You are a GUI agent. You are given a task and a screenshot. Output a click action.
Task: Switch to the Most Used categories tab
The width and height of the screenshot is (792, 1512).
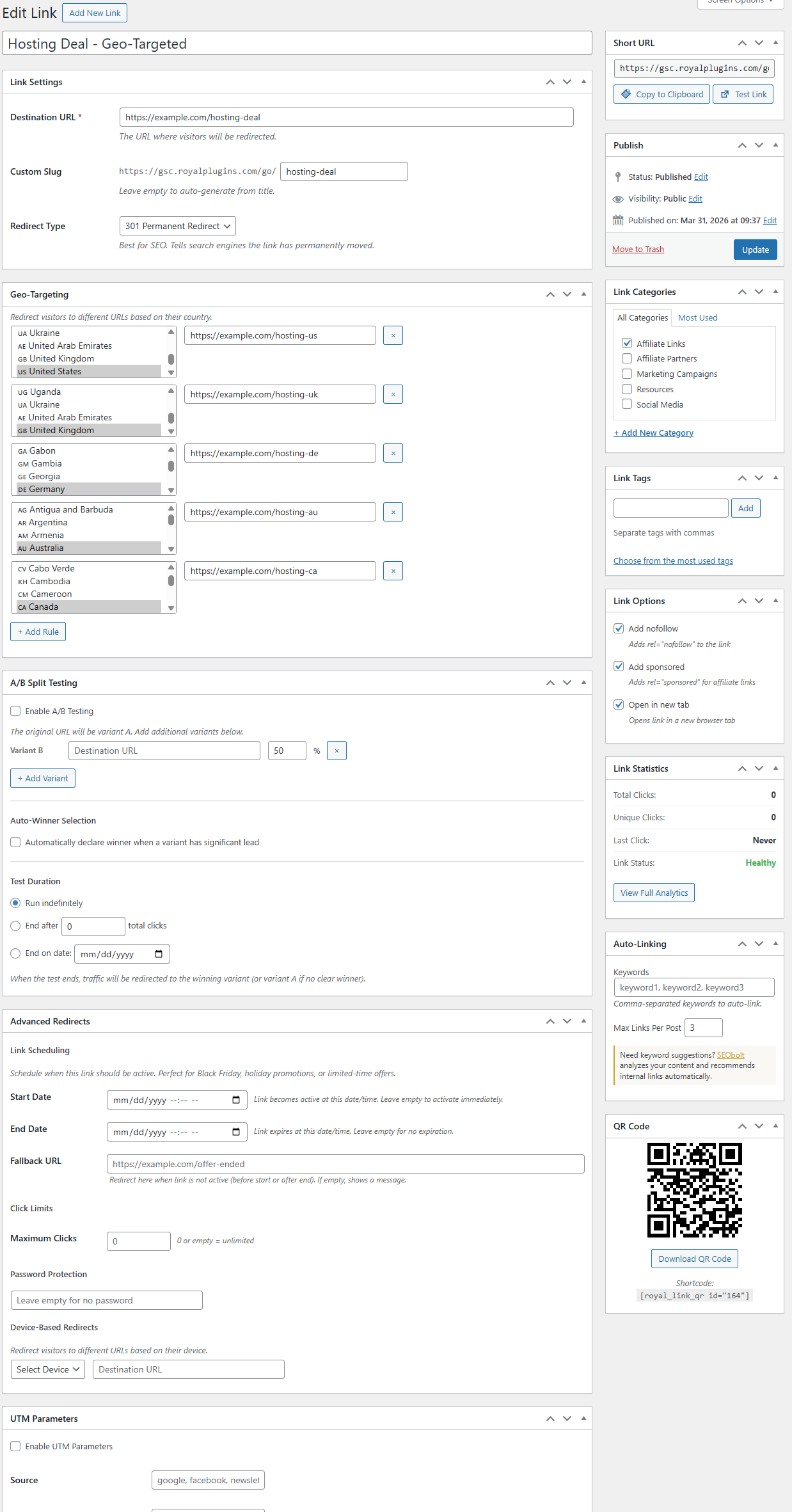pyautogui.click(x=697, y=318)
